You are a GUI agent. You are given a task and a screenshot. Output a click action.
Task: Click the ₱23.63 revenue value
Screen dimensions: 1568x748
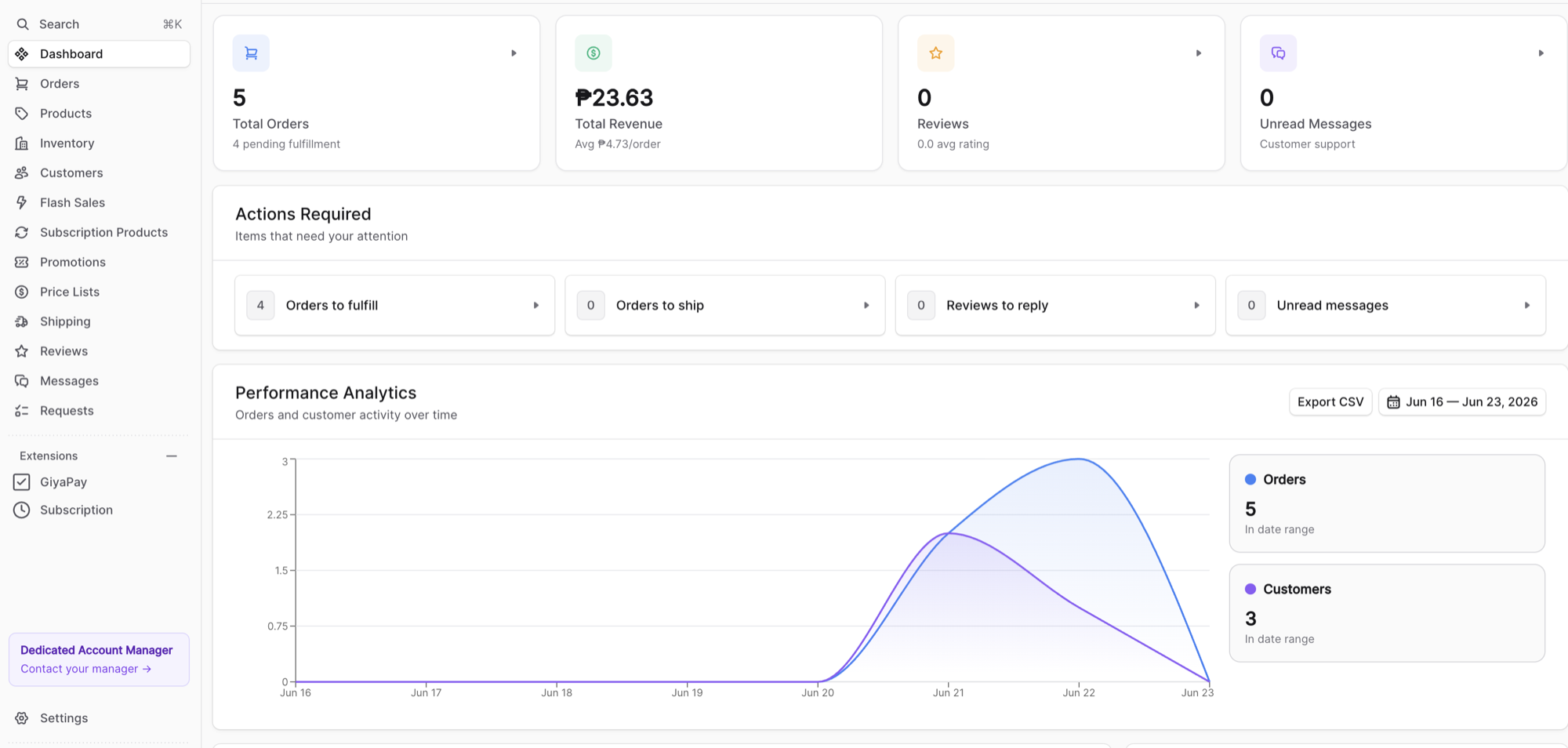pos(614,98)
